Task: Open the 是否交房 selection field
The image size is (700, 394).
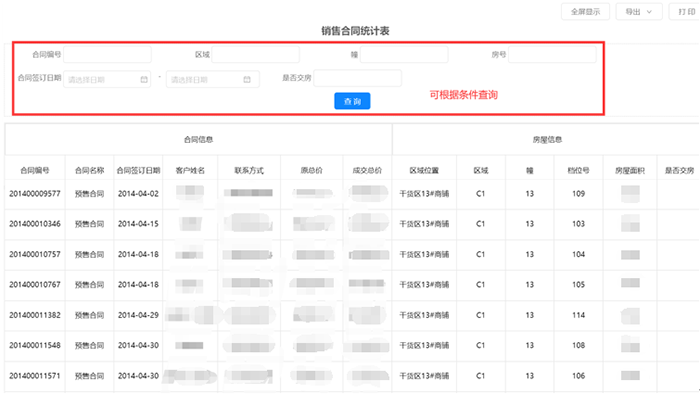Action: (x=358, y=78)
